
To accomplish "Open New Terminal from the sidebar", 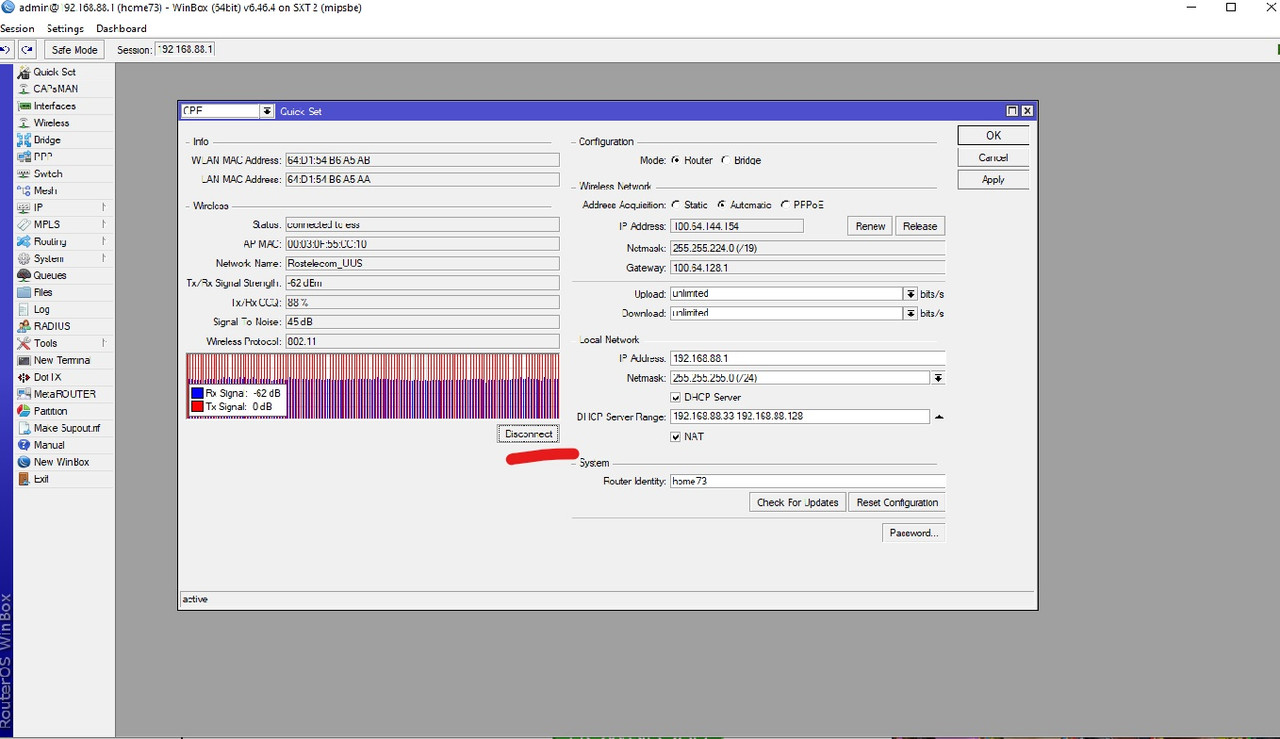I will point(62,361).
